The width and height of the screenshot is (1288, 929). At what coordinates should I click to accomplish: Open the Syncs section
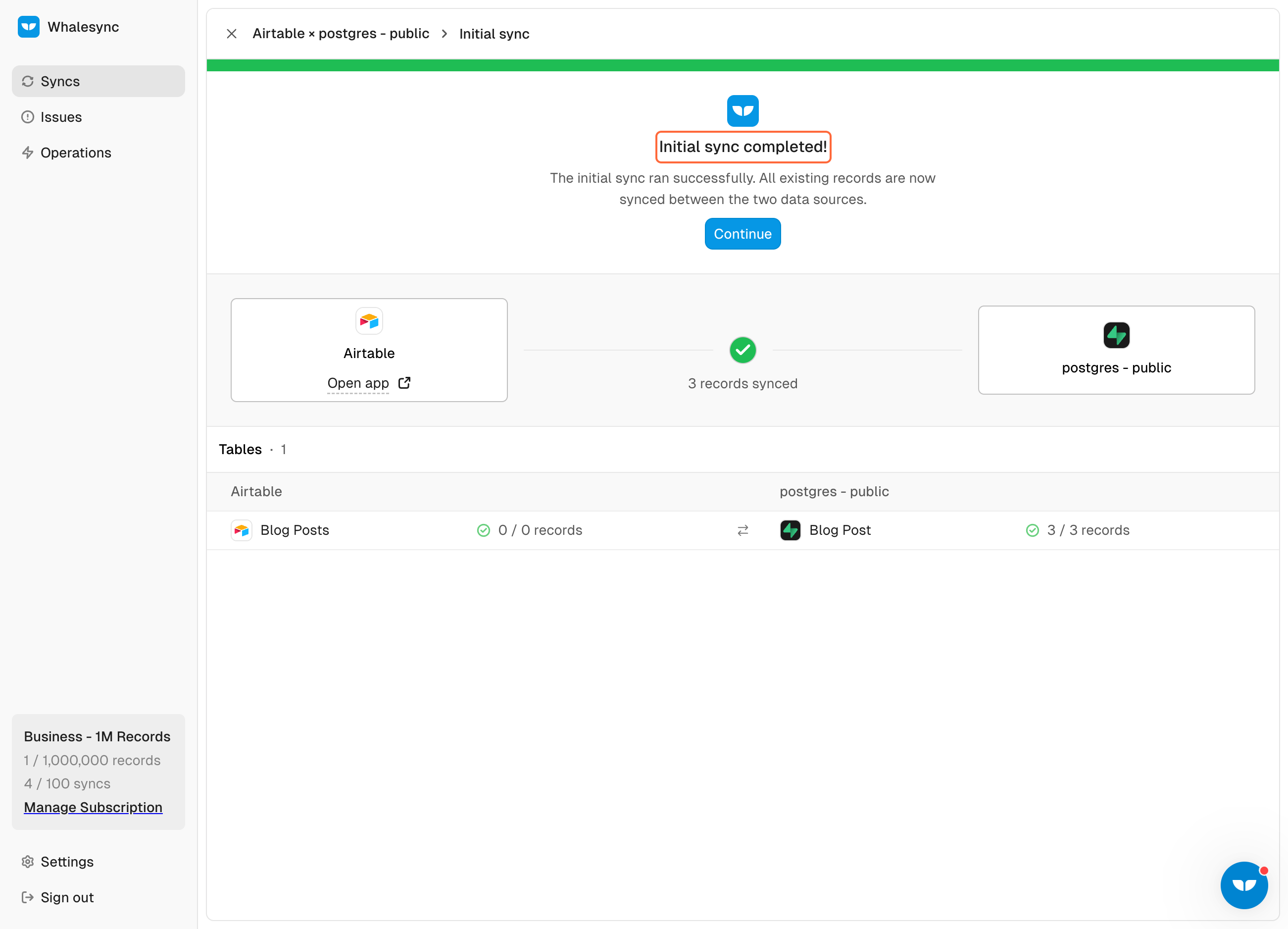click(x=98, y=81)
